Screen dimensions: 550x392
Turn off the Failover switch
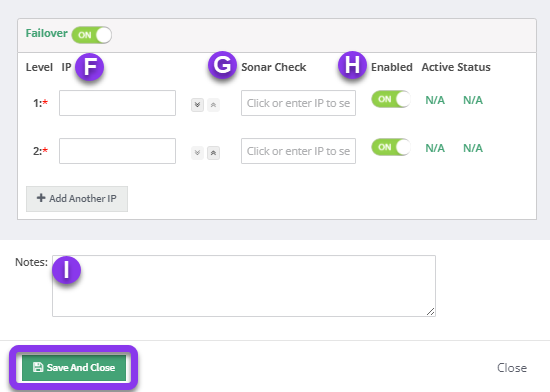(92, 35)
